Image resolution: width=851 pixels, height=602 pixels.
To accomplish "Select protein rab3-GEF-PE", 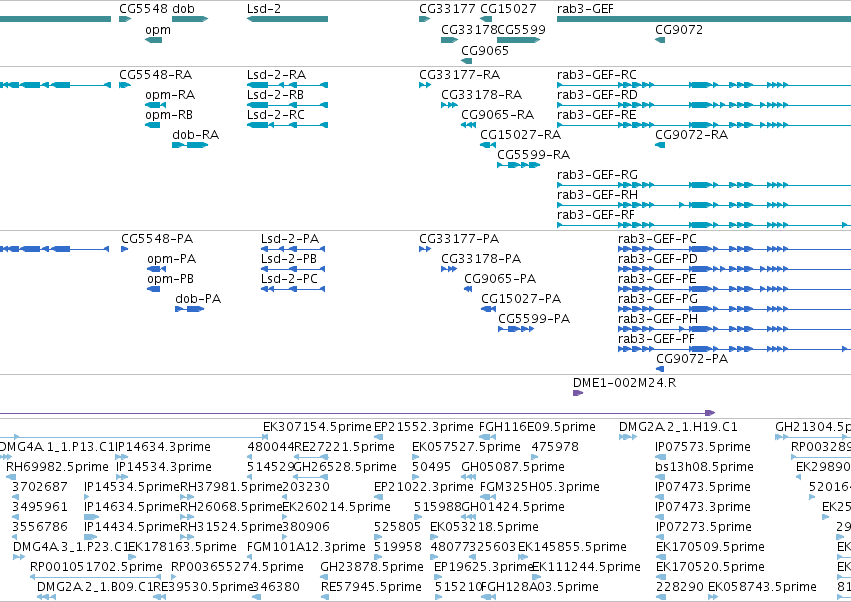I will [x=734, y=289].
